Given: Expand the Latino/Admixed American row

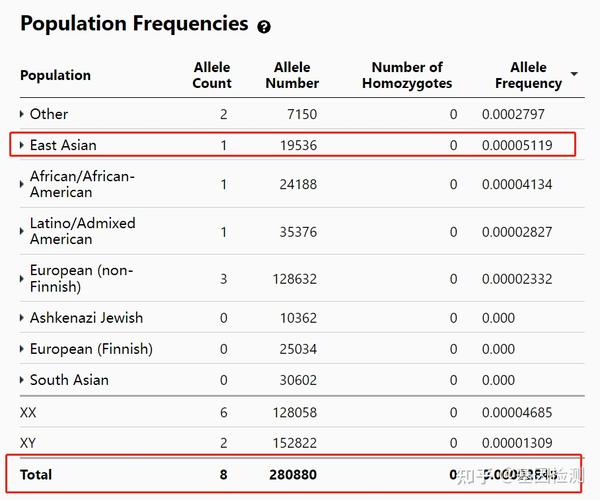Looking at the screenshot, I should point(22,232).
